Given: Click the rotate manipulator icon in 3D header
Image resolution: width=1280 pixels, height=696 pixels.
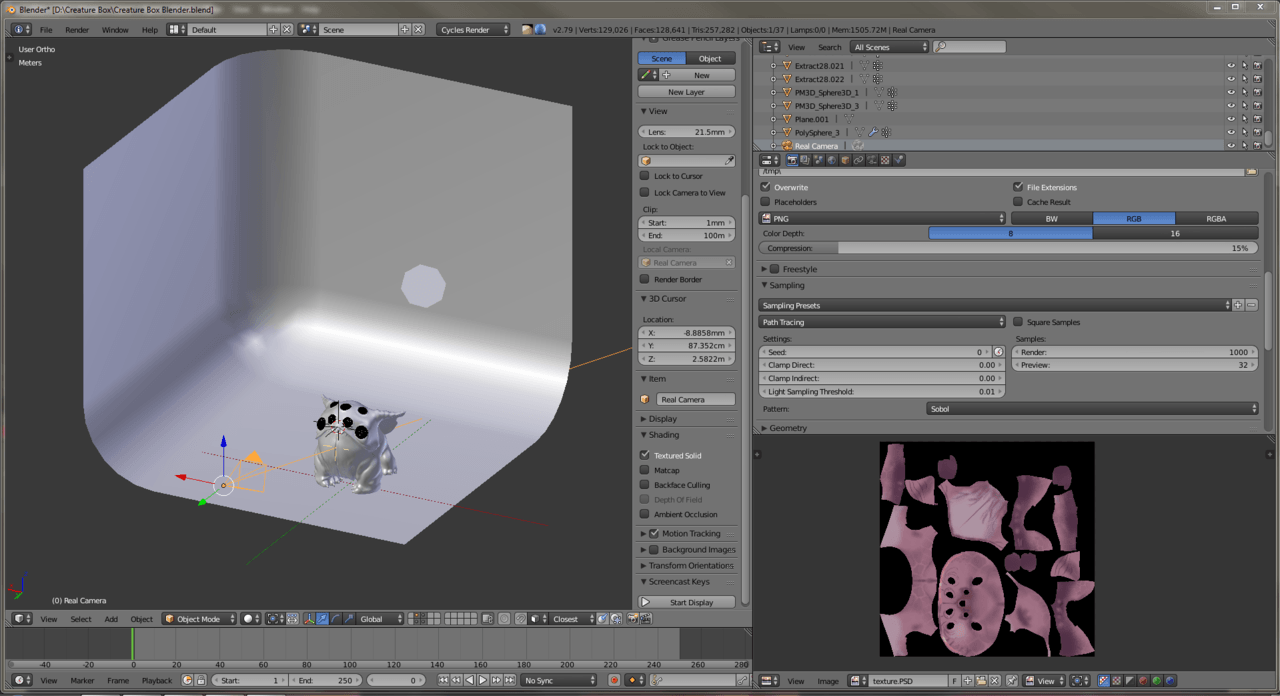Looking at the screenshot, I should pos(335,619).
